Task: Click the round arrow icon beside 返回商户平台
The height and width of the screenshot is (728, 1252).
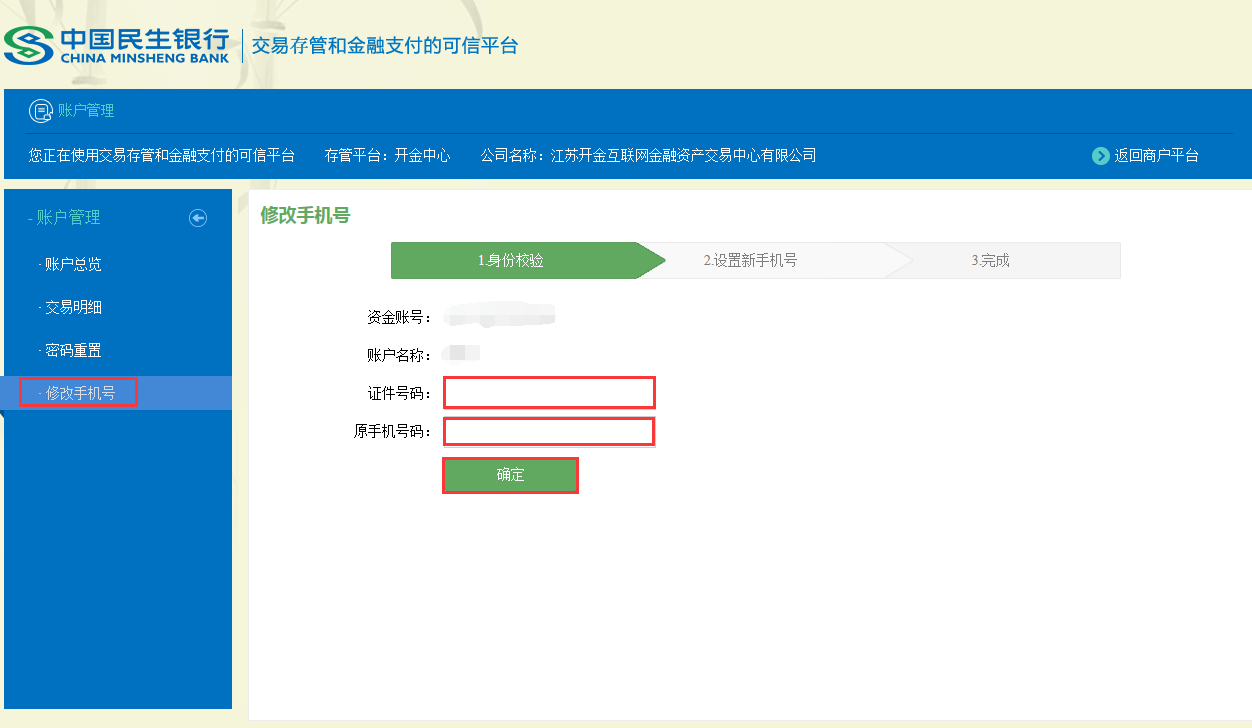Action: [1101, 156]
